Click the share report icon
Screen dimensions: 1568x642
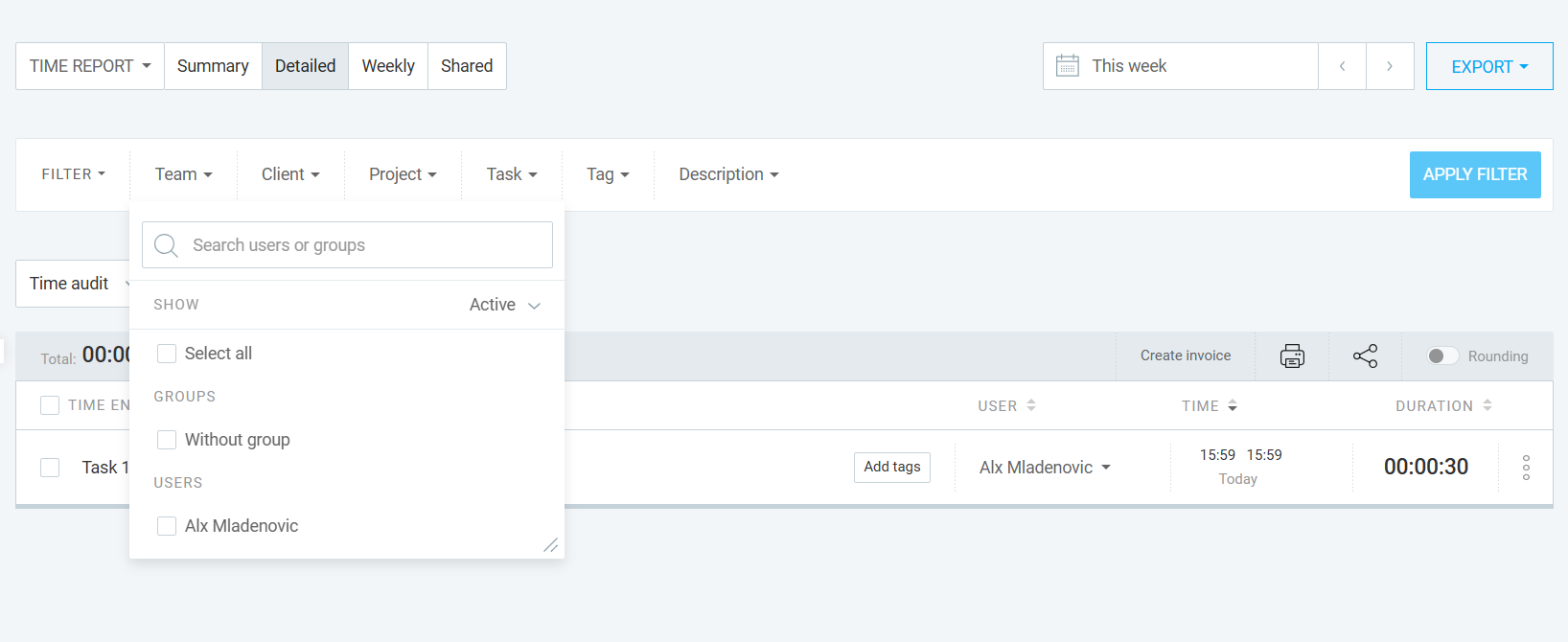[x=1365, y=355]
